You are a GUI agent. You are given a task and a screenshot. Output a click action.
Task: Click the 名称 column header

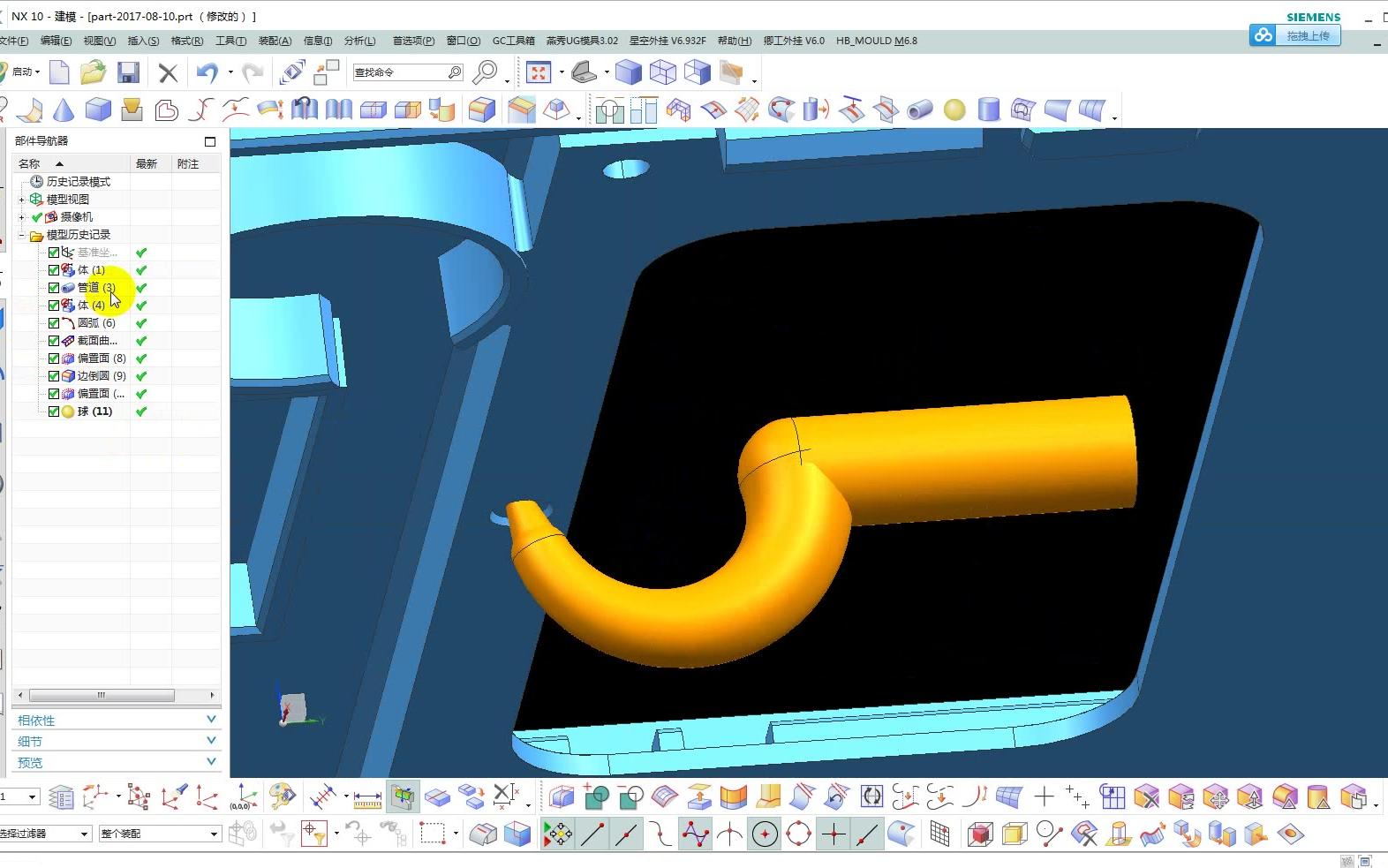(30, 163)
